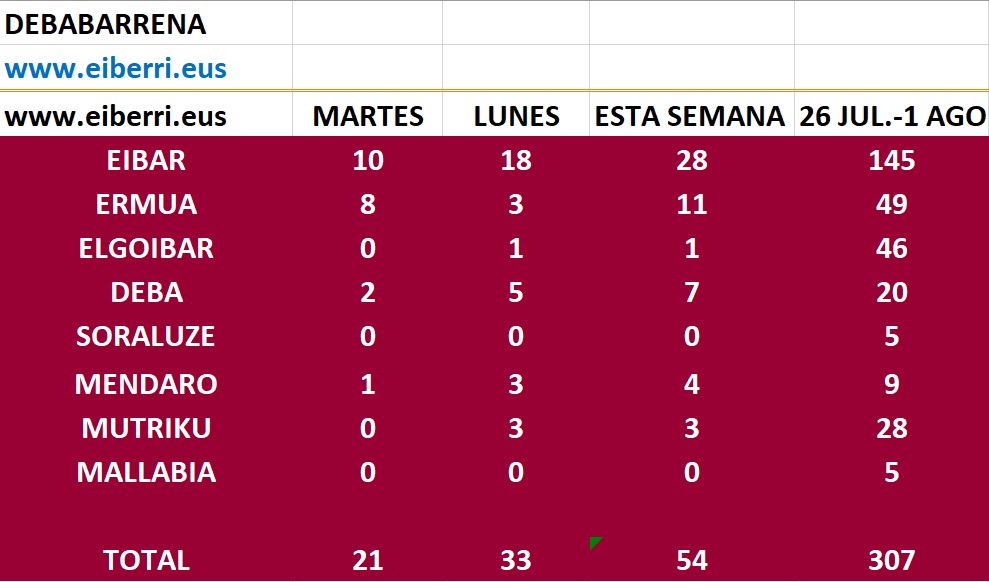Click EIBAR's weekly total of 145

pos(892,160)
